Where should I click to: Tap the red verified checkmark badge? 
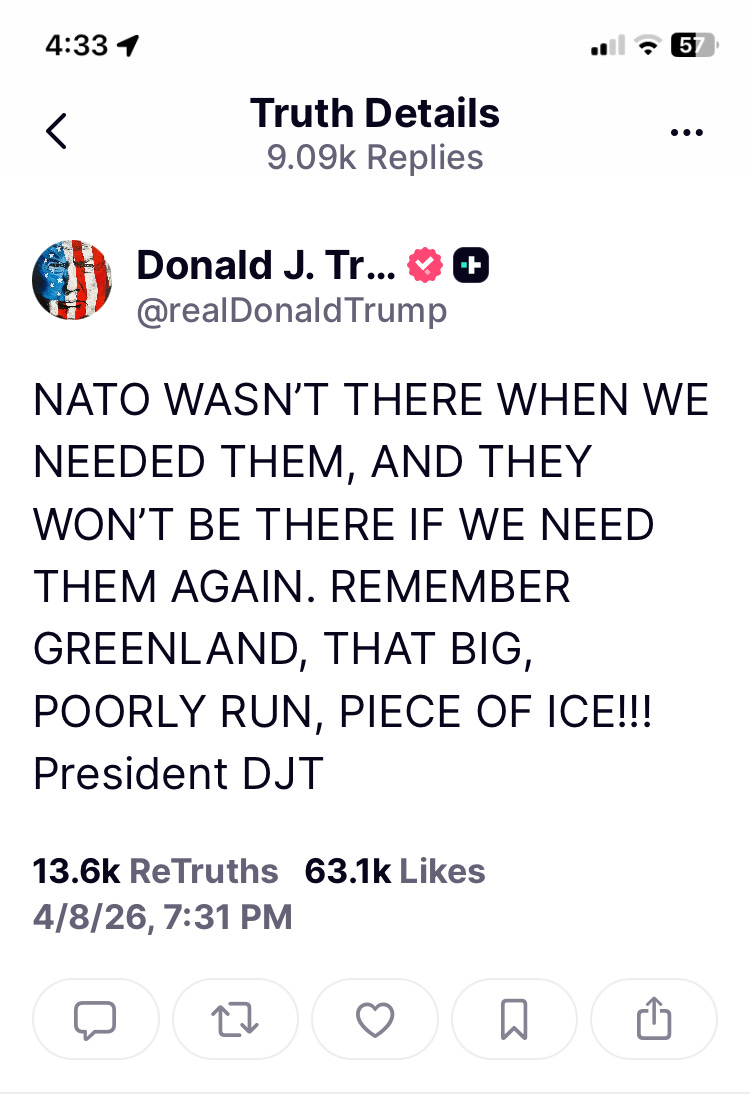[x=425, y=266]
